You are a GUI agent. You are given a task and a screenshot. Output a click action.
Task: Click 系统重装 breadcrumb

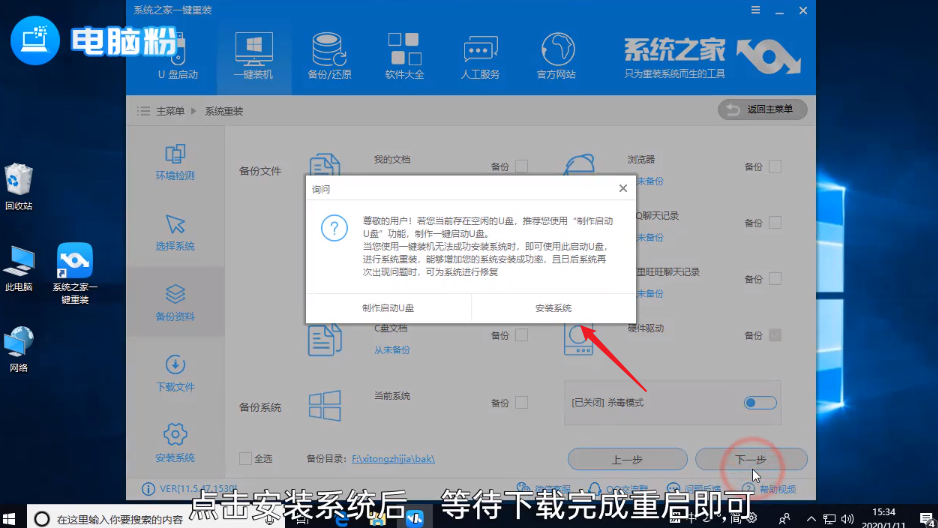pyautogui.click(x=224, y=111)
